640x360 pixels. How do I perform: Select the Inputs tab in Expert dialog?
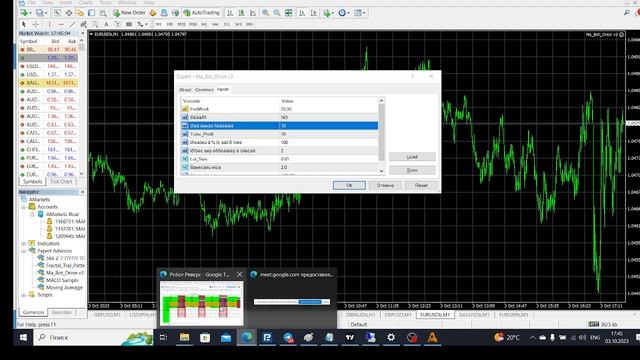coord(223,89)
